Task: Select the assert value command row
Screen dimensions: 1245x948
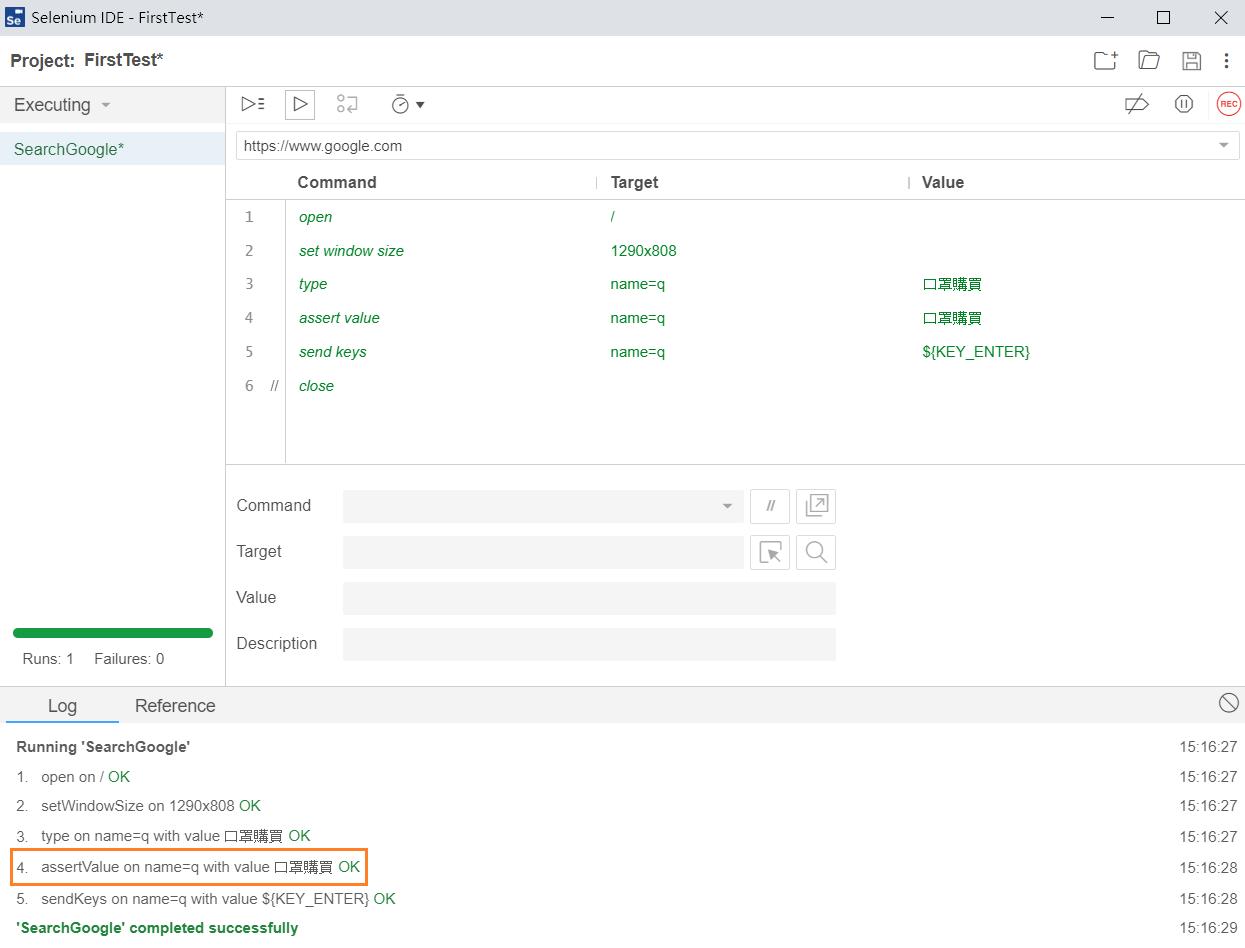Action: (735, 318)
